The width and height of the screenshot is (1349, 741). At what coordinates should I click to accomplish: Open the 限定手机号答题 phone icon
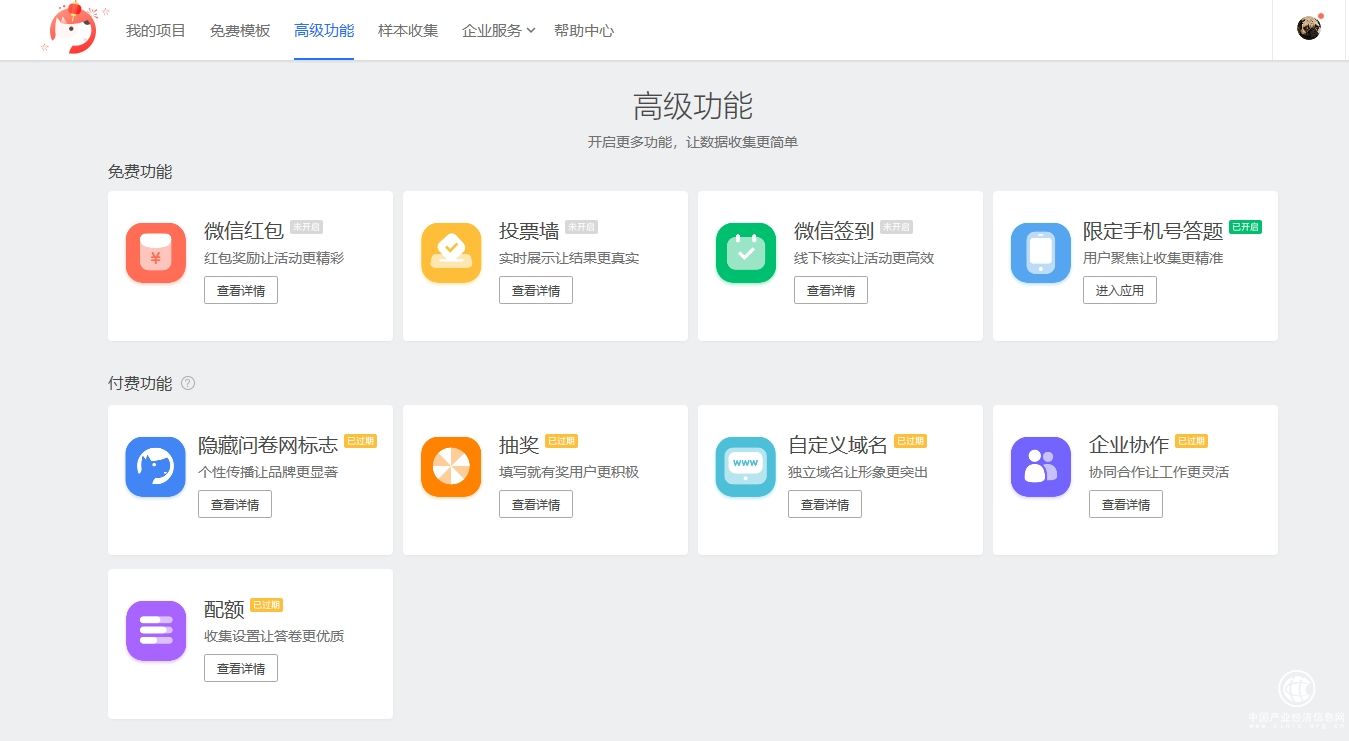(x=1040, y=252)
